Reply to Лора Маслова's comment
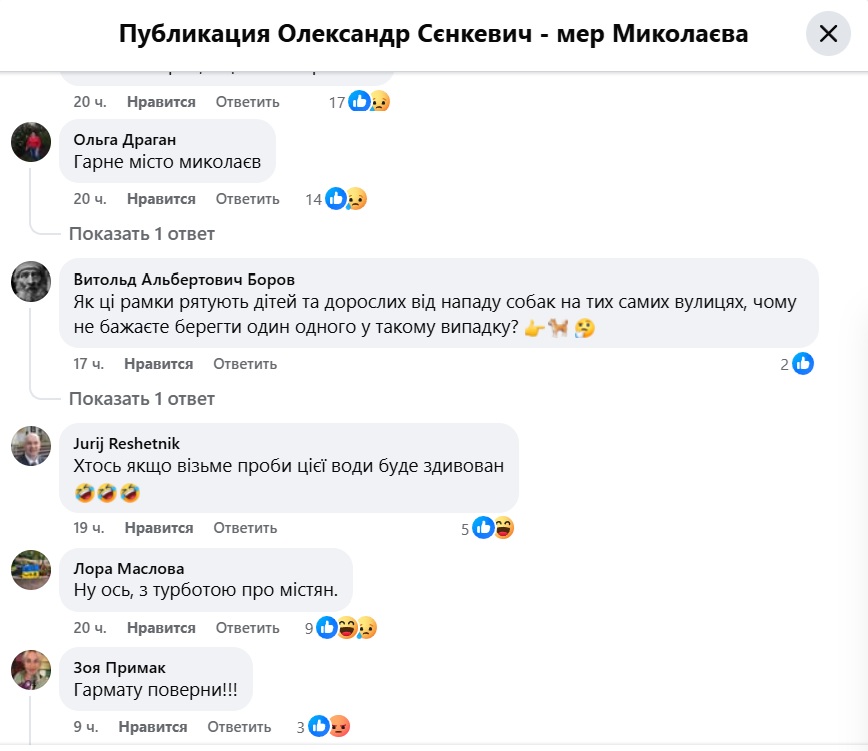This screenshot has width=868, height=751. point(247,628)
